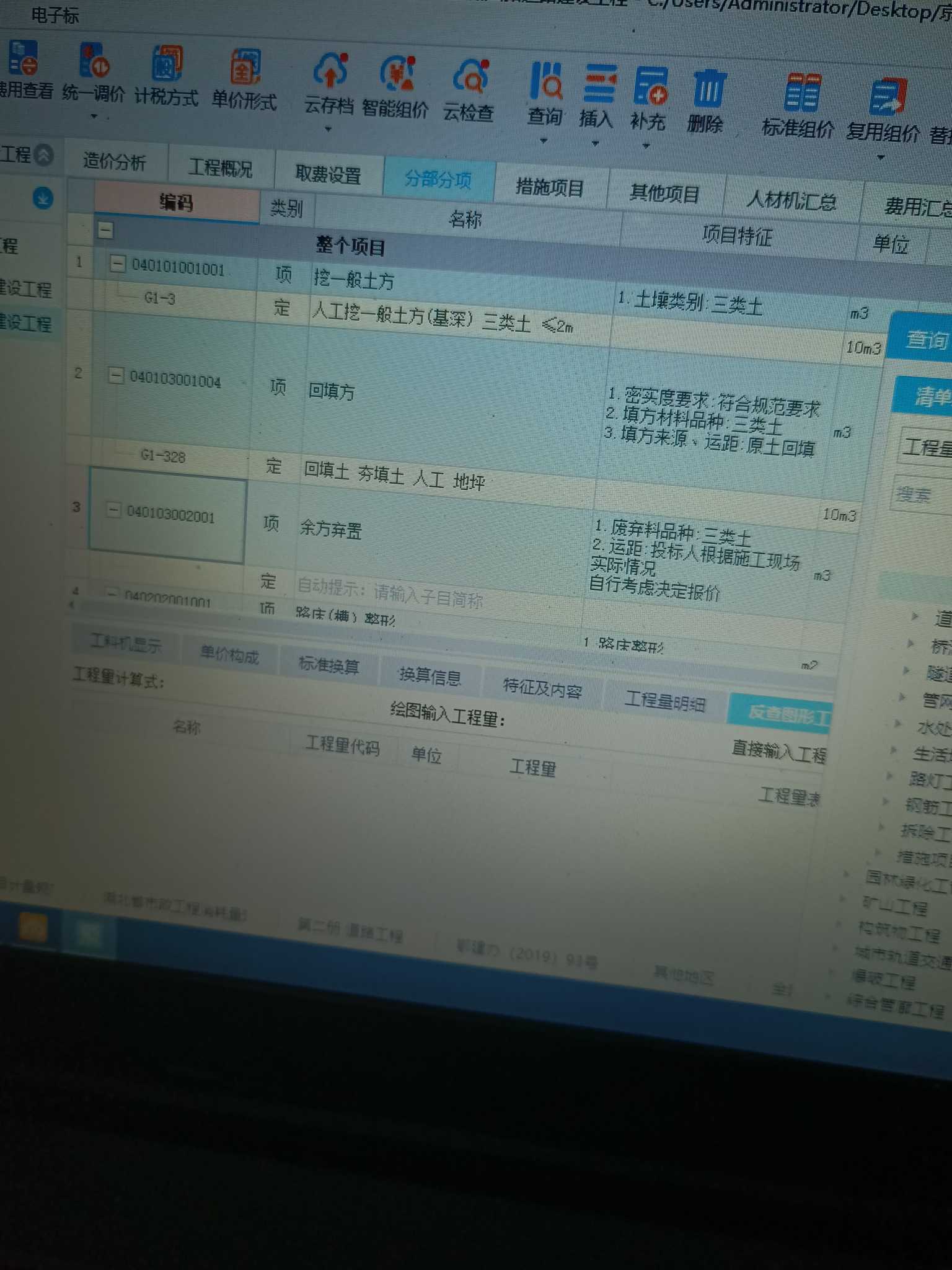Open 计税方式 tax method icon
The height and width of the screenshot is (1270, 952).
(x=167, y=63)
